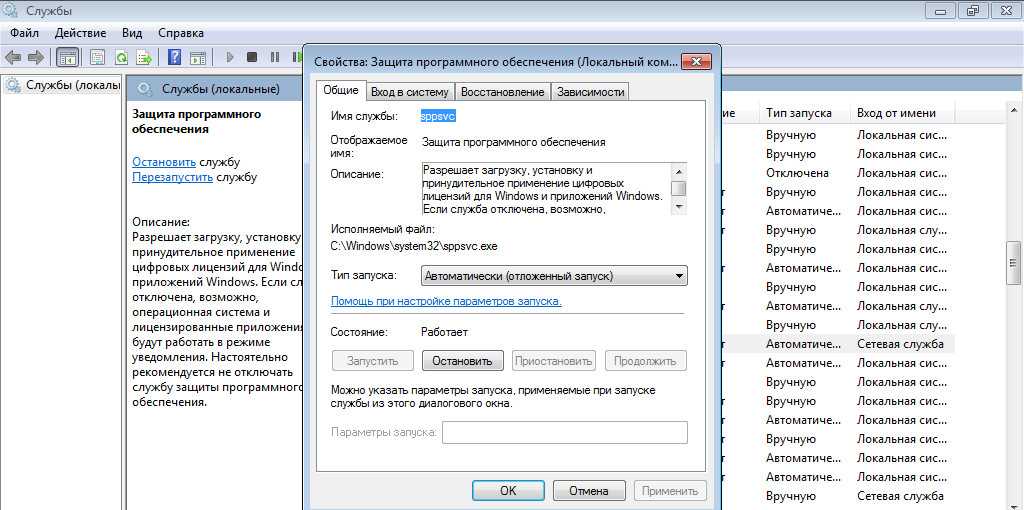The height and width of the screenshot is (510, 1024).
Task: Go back using the toolbar left arrow
Action: pyautogui.click(x=13, y=57)
